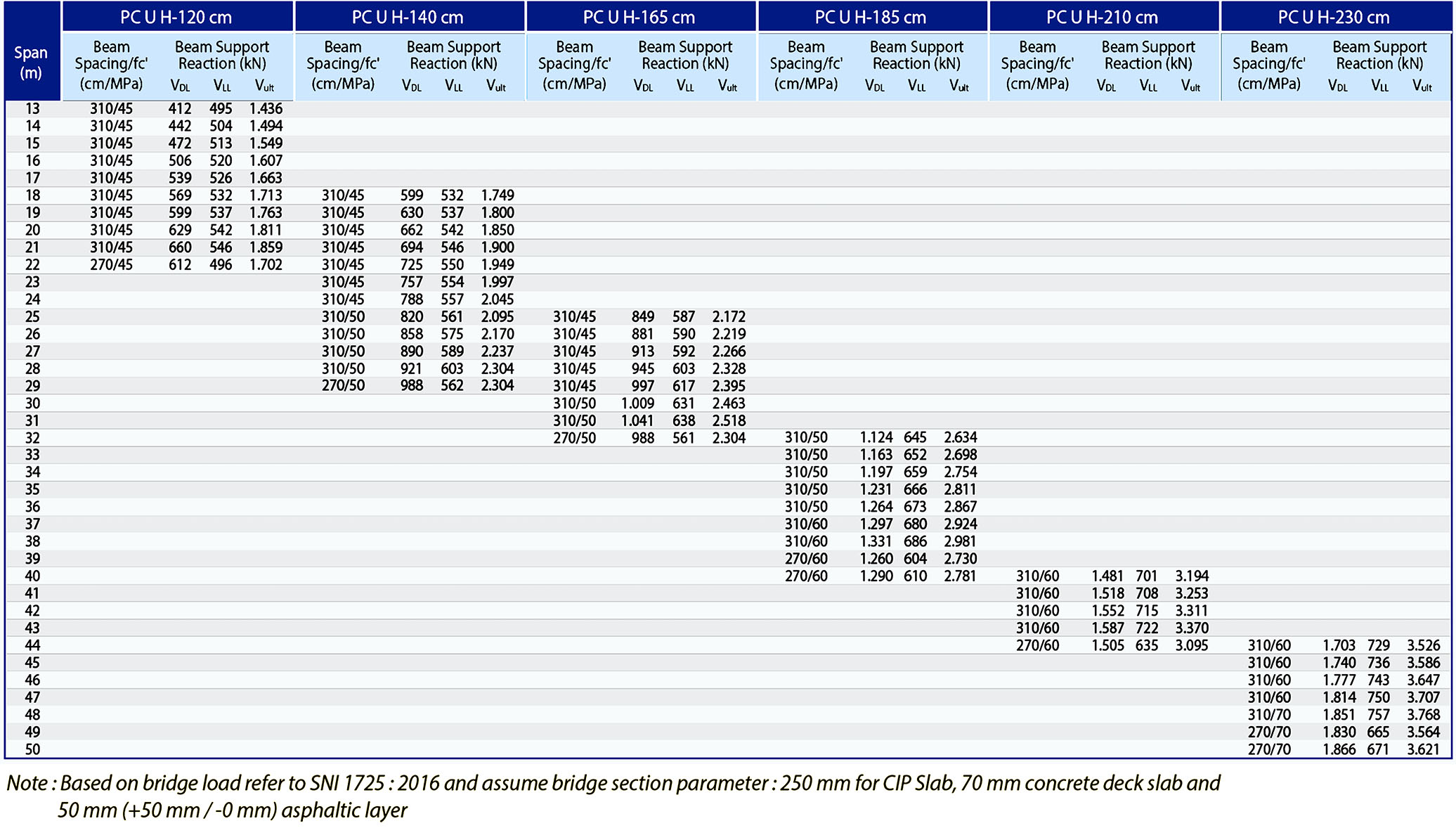This screenshot has width=1456, height=828.
Task: Select 310/70 spacing cell at span 48
Action: (1269, 715)
